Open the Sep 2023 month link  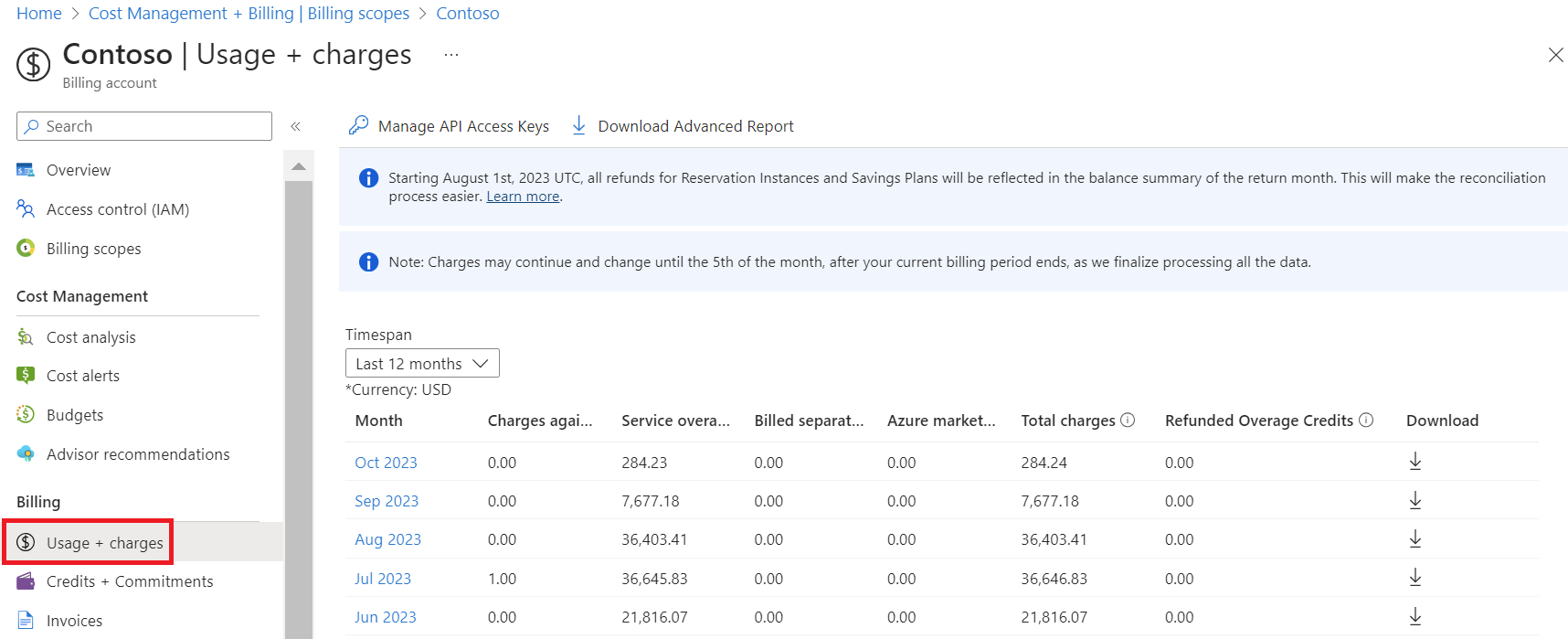coord(387,501)
